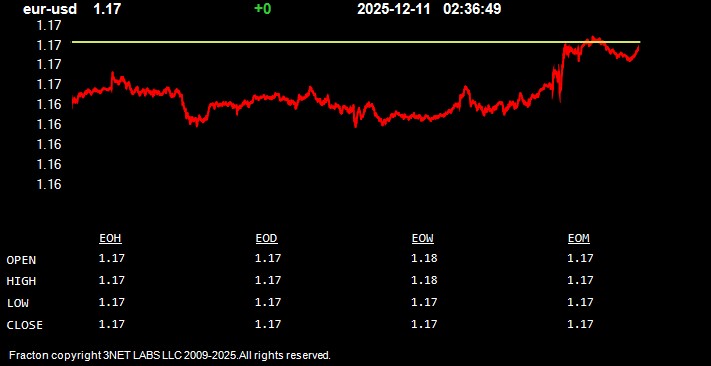Select the date 2025-12-11
Screen dimensions: 711x366
tap(394, 9)
